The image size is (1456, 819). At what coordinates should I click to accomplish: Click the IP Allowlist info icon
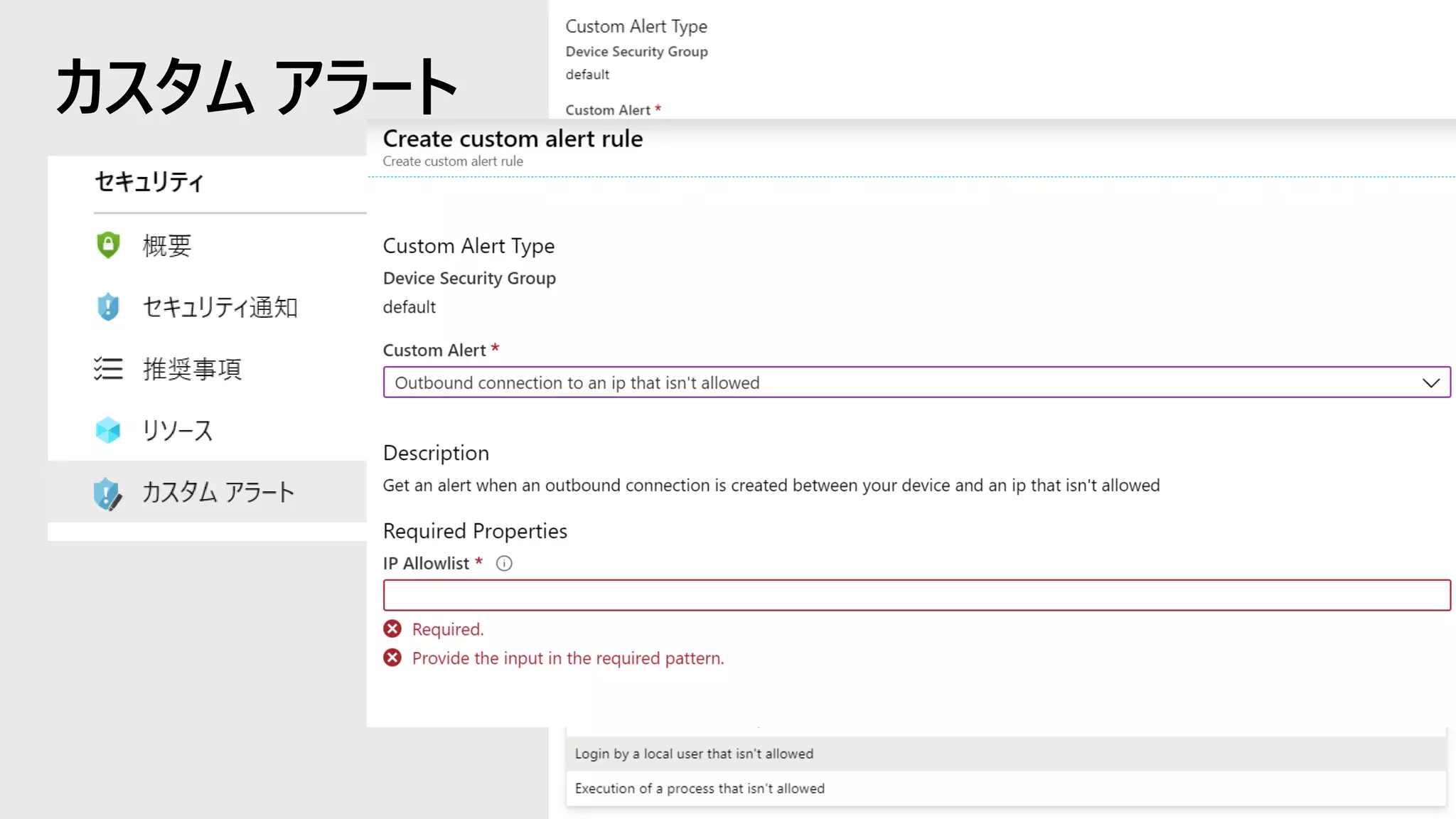pos(504,564)
